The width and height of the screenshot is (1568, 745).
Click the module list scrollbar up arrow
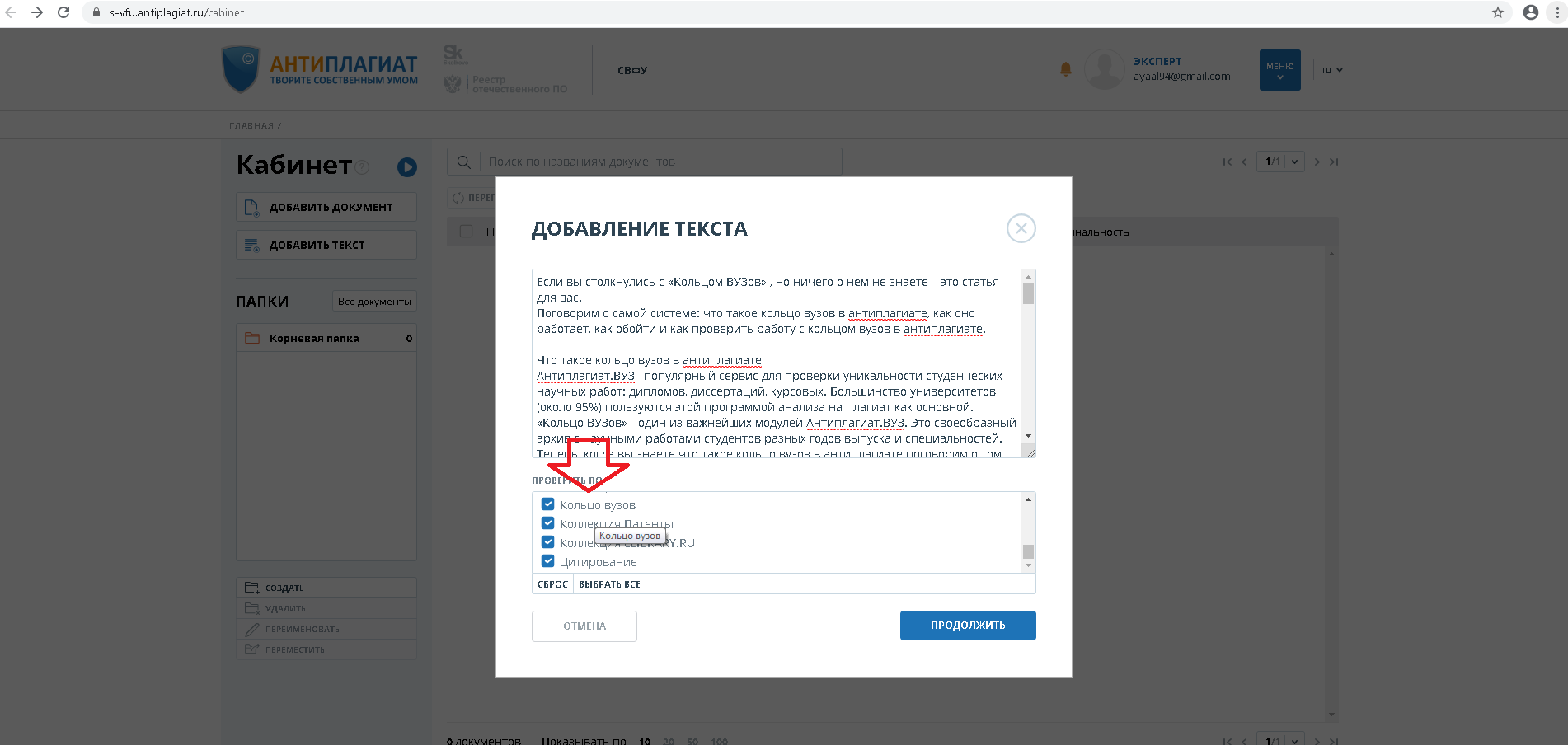(x=1028, y=499)
